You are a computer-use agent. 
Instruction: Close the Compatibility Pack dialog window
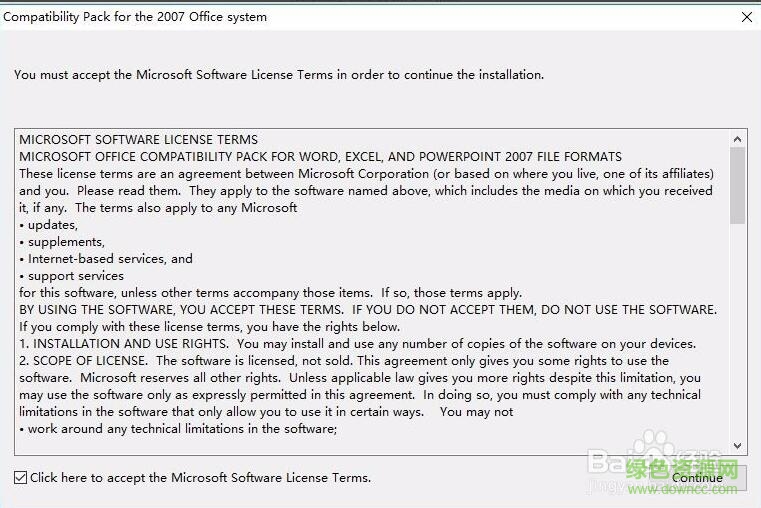click(x=746, y=17)
